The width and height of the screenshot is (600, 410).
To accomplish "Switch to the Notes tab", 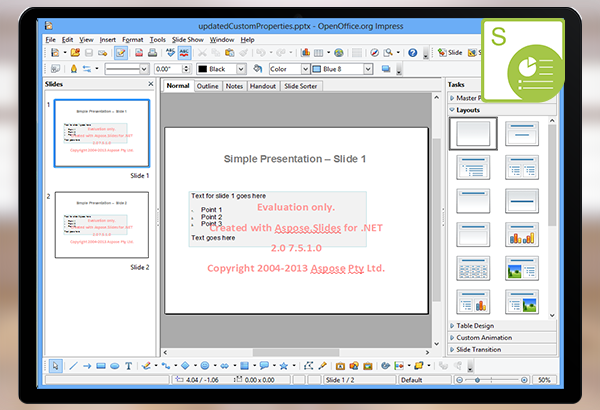I will tap(234, 86).
